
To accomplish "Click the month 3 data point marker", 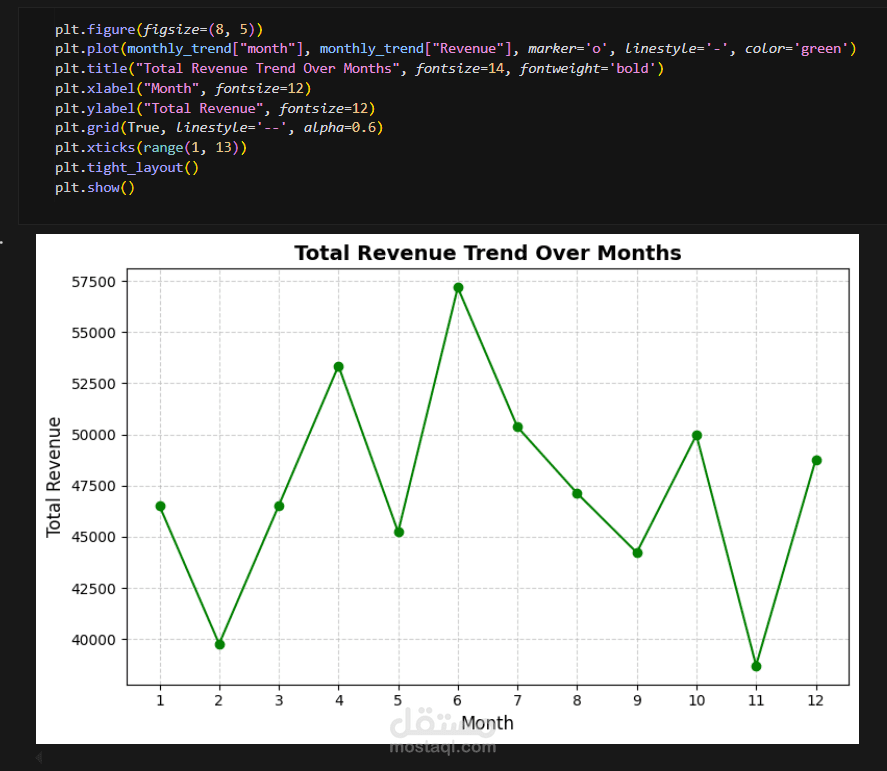I will point(279,506).
